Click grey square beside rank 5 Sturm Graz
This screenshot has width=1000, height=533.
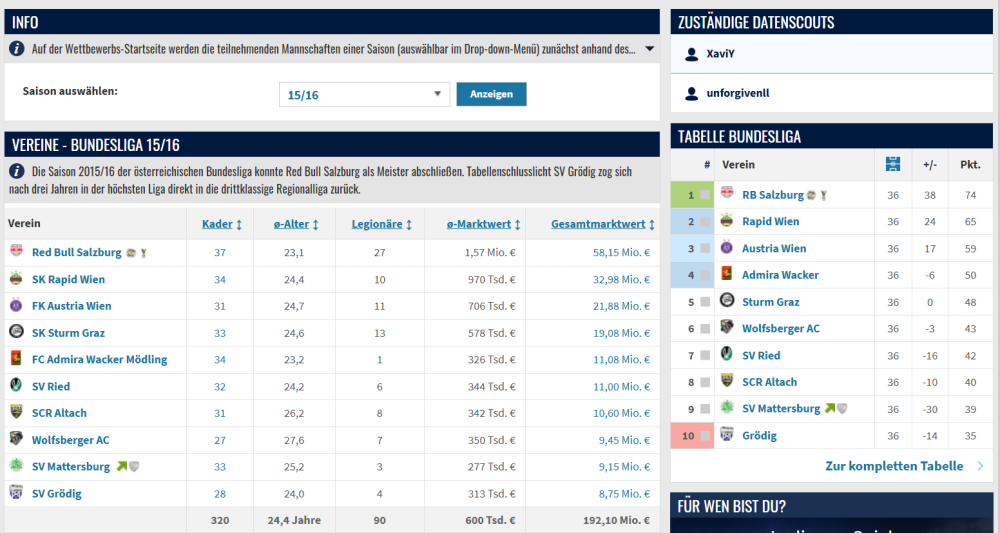coord(705,302)
